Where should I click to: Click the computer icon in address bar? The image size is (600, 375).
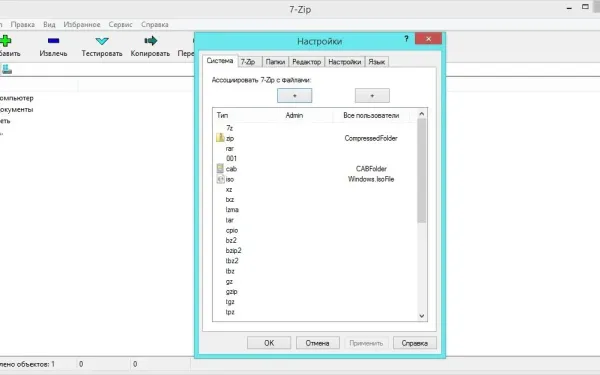[7, 69]
